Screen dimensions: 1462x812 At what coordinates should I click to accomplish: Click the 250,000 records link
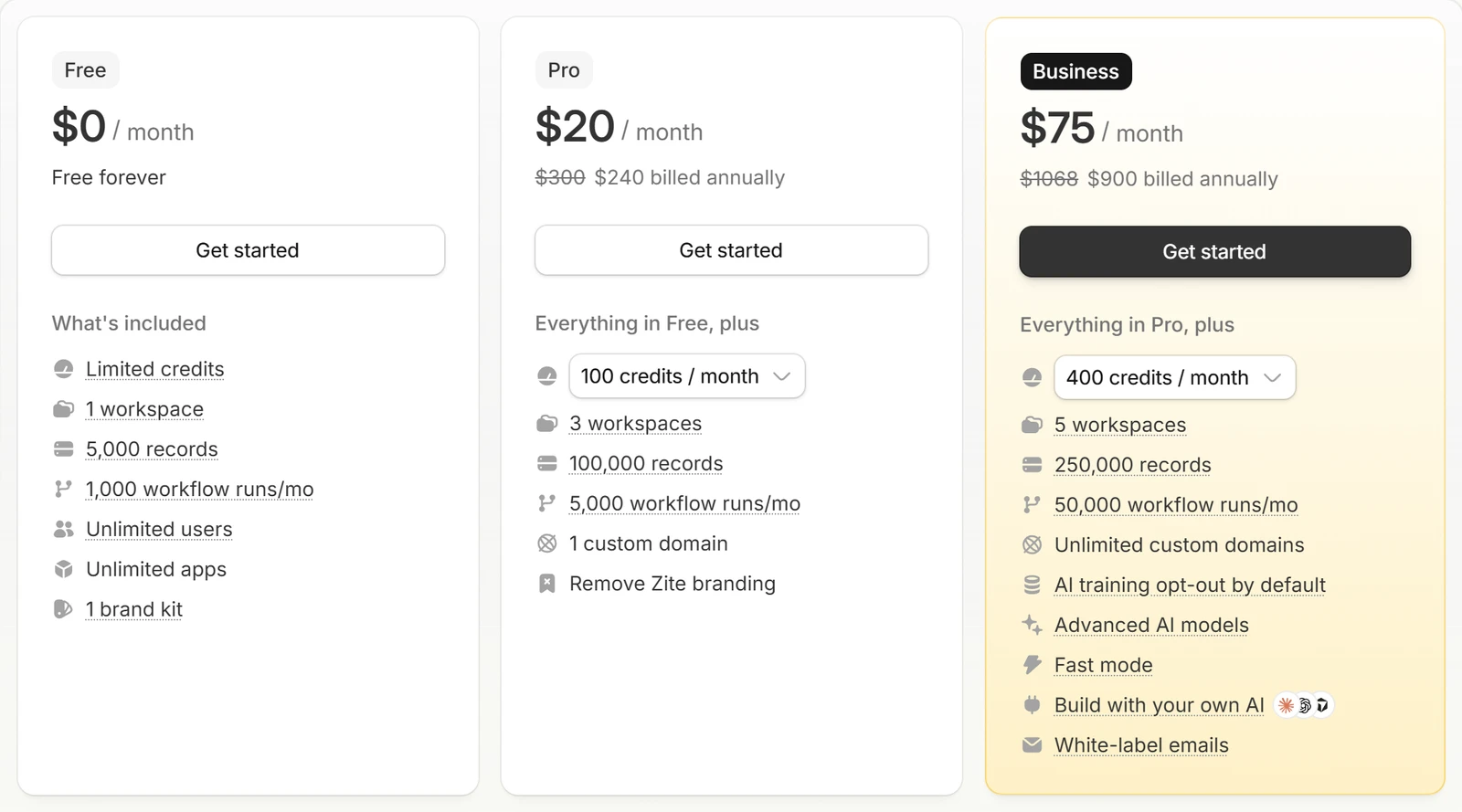[x=1133, y=465]
